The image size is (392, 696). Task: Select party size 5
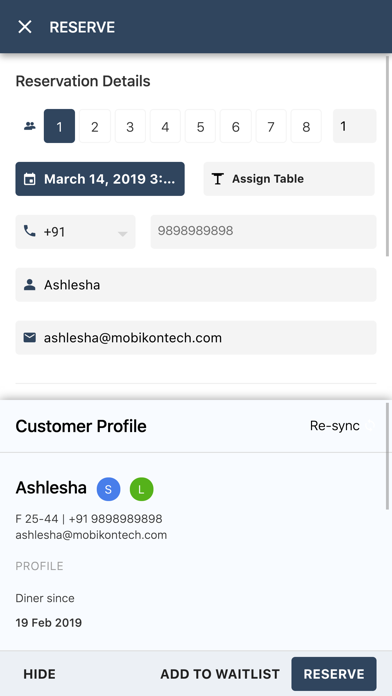200,127
